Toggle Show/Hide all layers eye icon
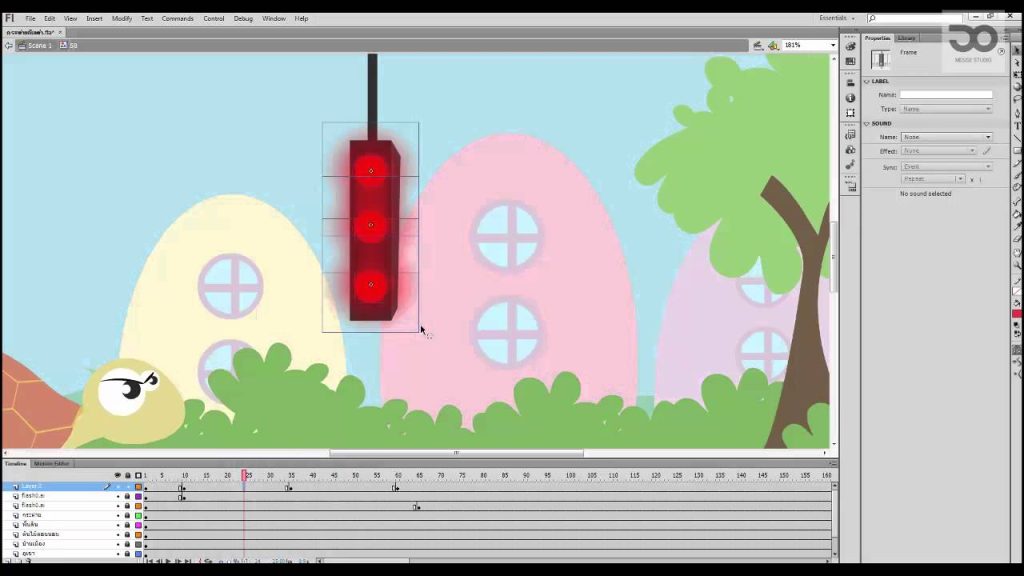1024x576 pixels. tap(118, 475)
